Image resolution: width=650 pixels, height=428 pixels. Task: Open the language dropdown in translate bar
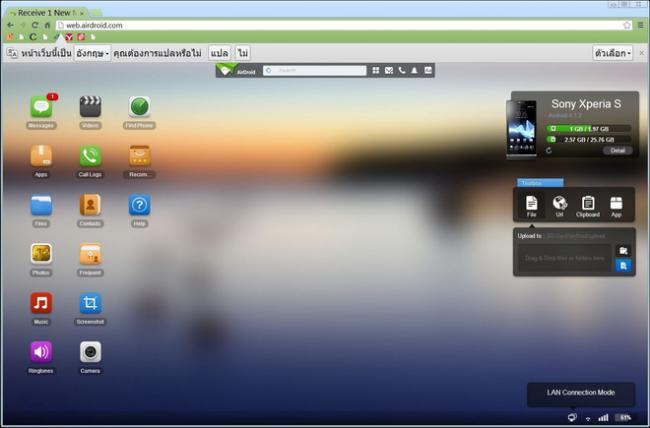pos(92,54)
